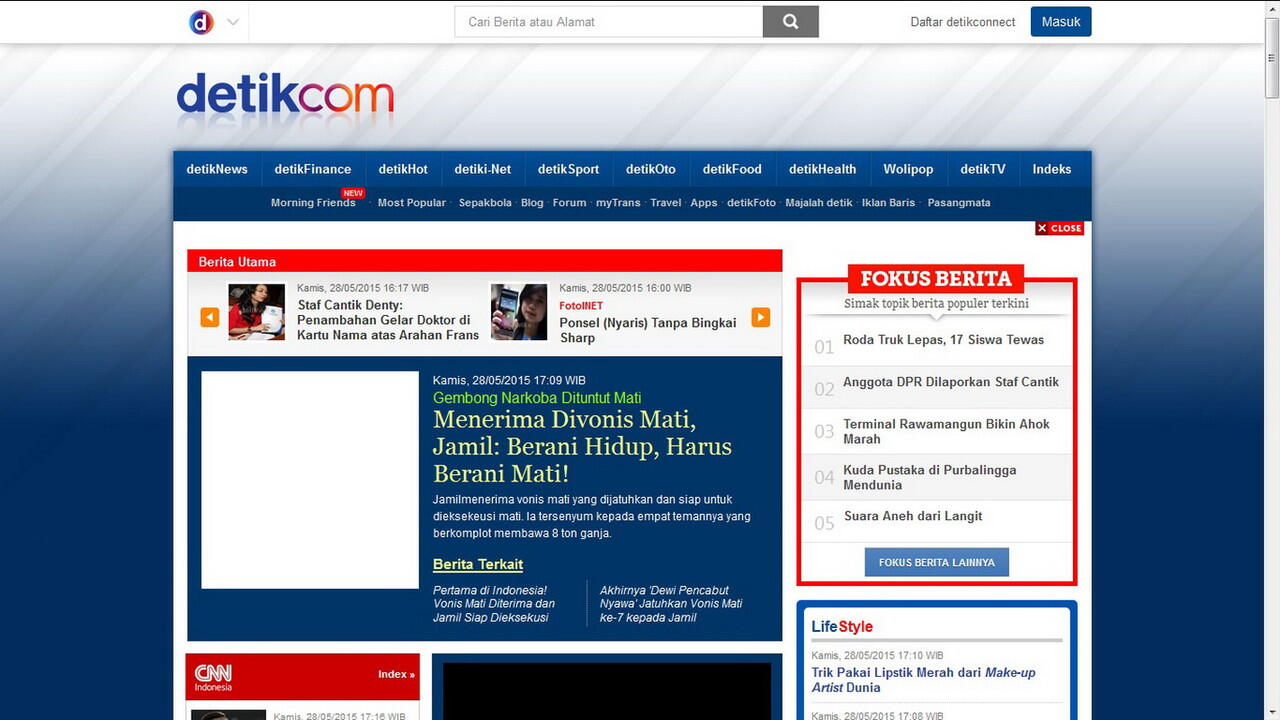Click the scrollbar up arrow
Screen dimensions: 1280x720
[1272, 8]
